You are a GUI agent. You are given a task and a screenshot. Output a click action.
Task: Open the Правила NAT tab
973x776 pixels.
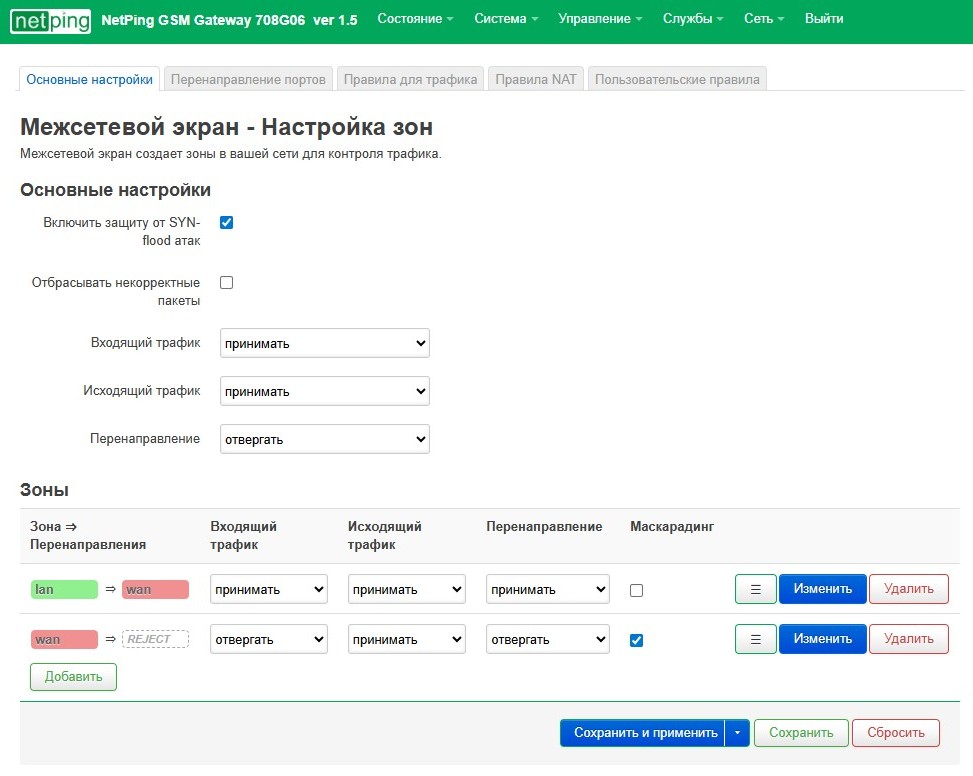pos(536,79)
